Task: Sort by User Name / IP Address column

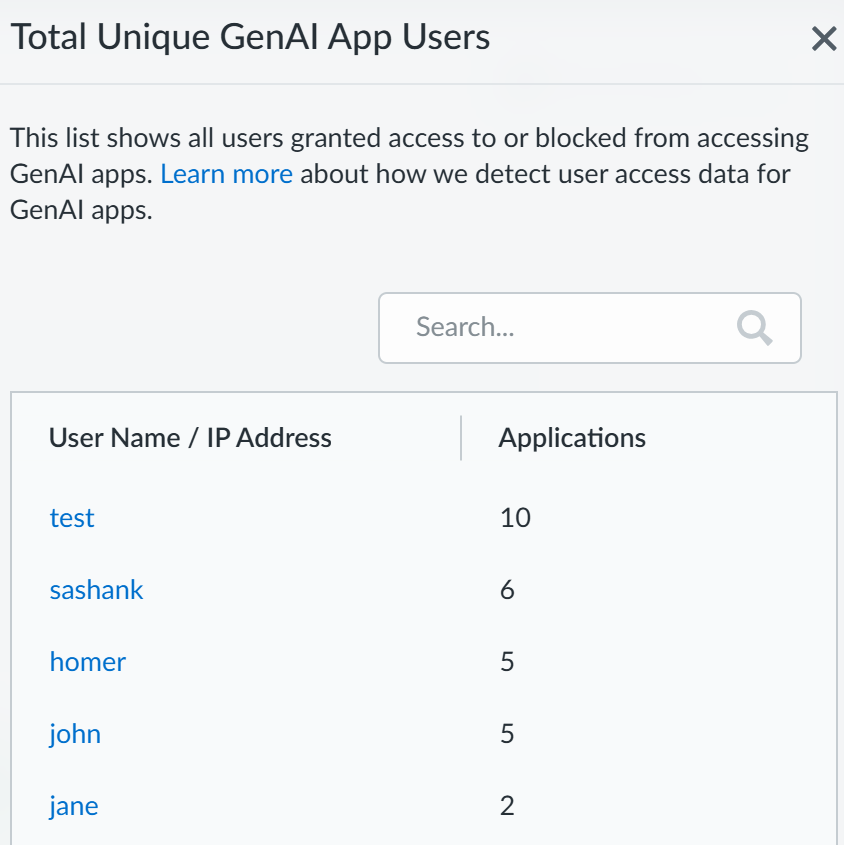Action: click(x=190, y=438)
